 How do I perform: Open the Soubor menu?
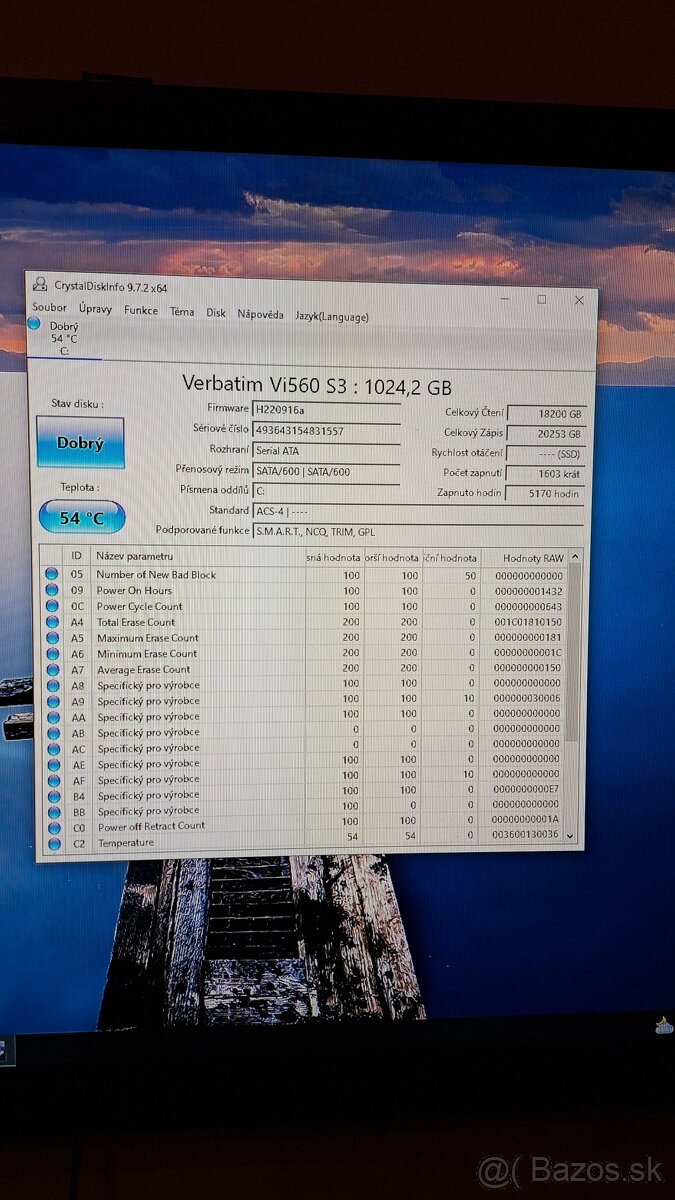[x=50, y=308]
